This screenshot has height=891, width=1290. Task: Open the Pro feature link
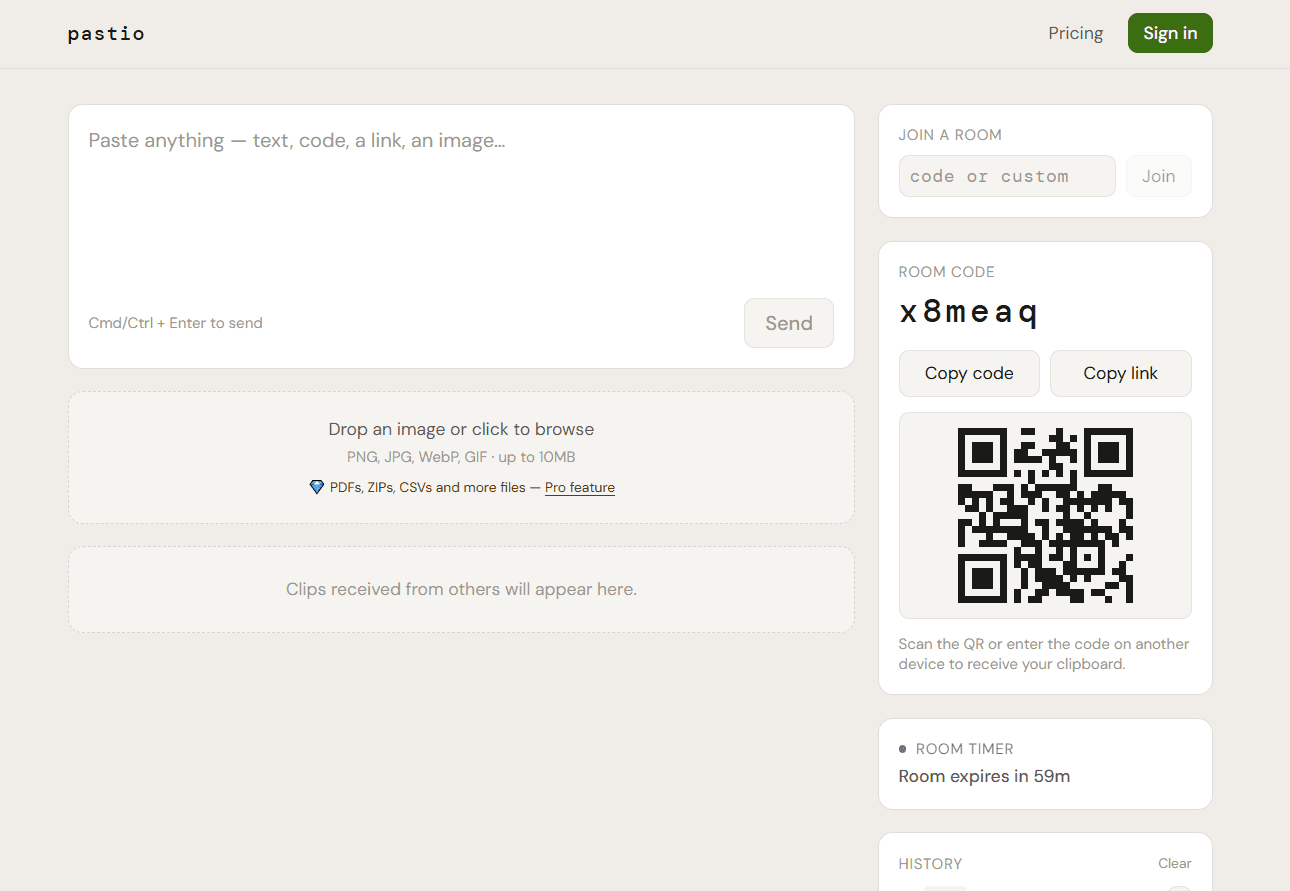580,488
